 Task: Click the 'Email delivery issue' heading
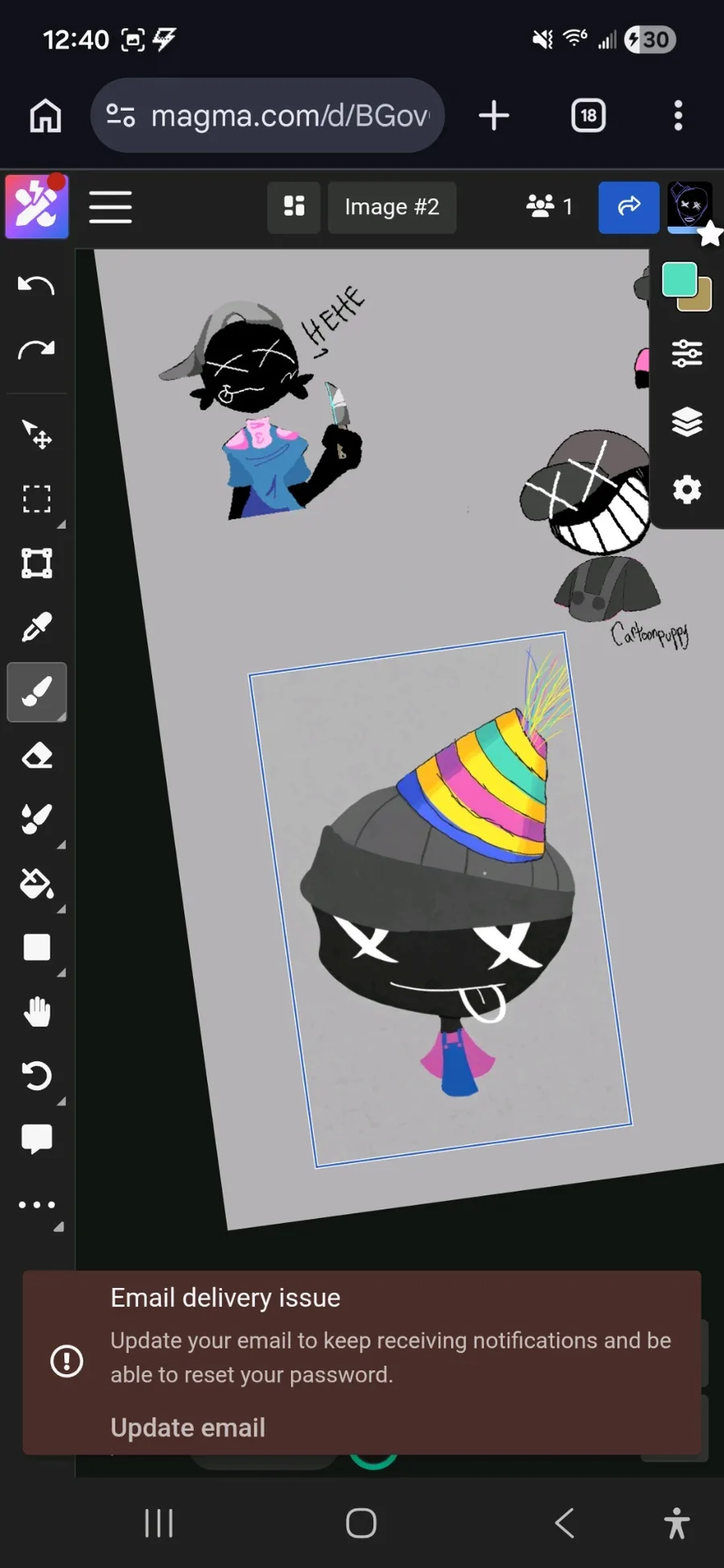[x=225, y=1298]
